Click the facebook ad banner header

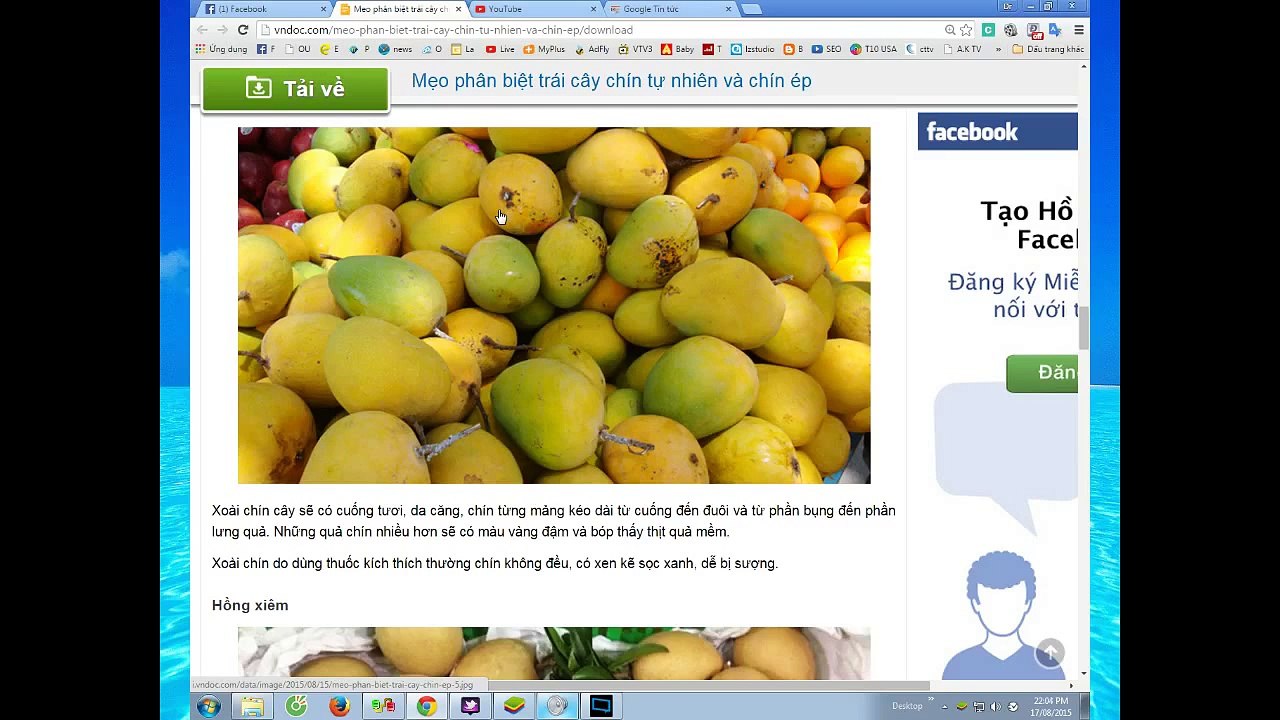coord(997,131)
